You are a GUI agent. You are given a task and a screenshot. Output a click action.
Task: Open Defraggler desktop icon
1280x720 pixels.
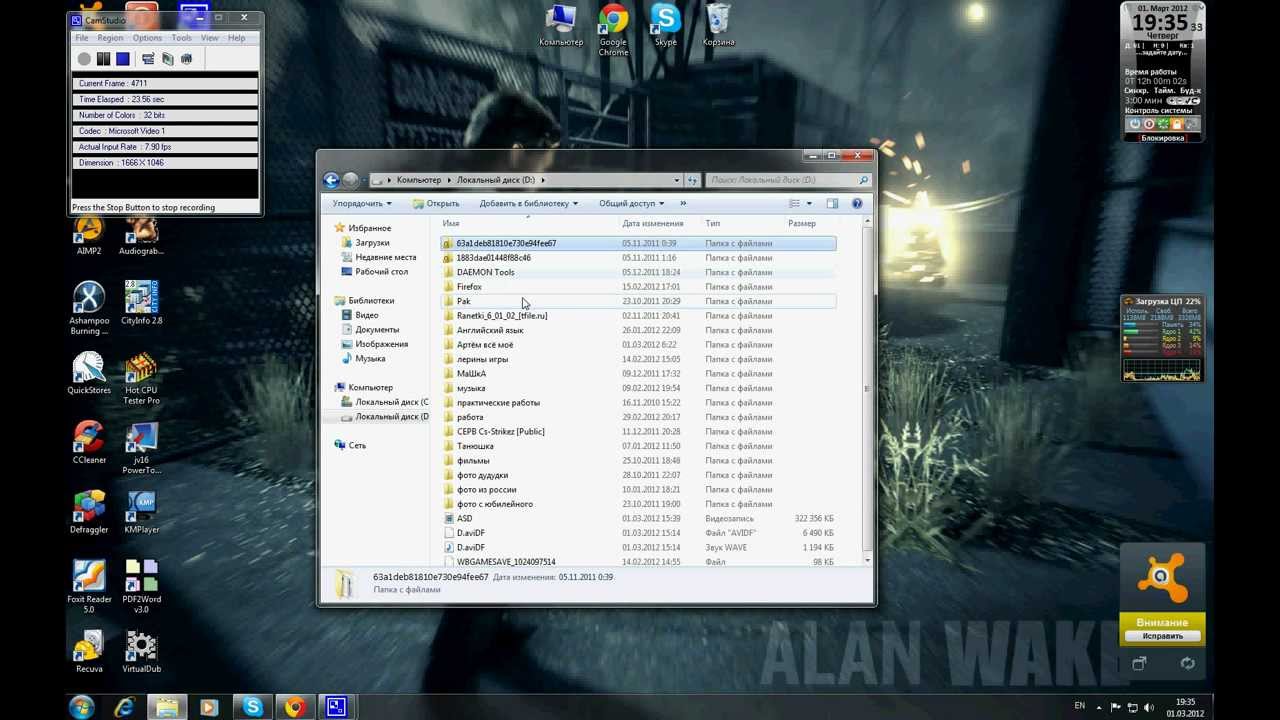tap(89, 512)
